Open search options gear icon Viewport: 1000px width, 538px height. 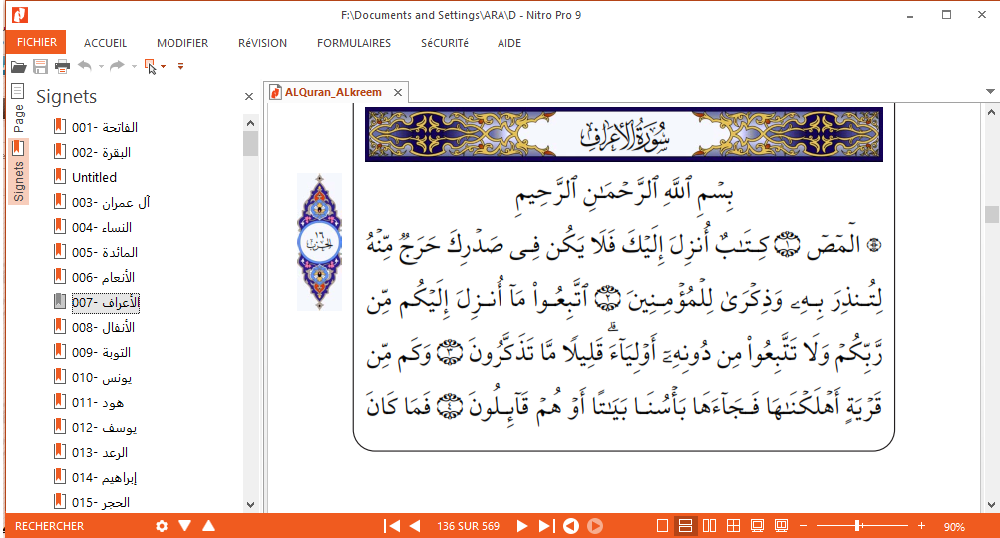[x=162, y=526]
